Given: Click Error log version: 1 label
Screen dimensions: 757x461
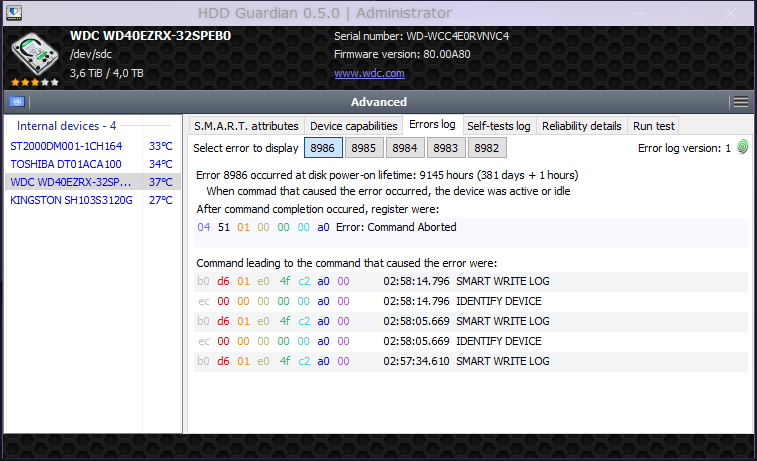Looking at the screenshot, I should coord(684,148).
